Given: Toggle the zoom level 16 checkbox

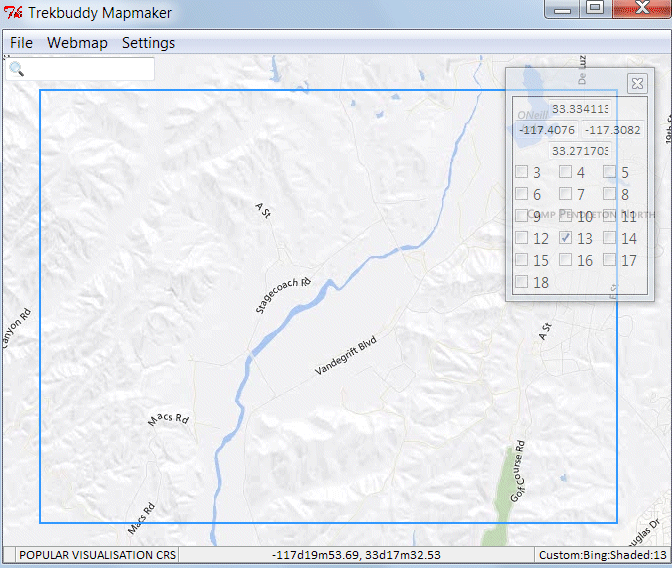Looking at the screenshot, I should pyautogui.click(x=566, y=260).
